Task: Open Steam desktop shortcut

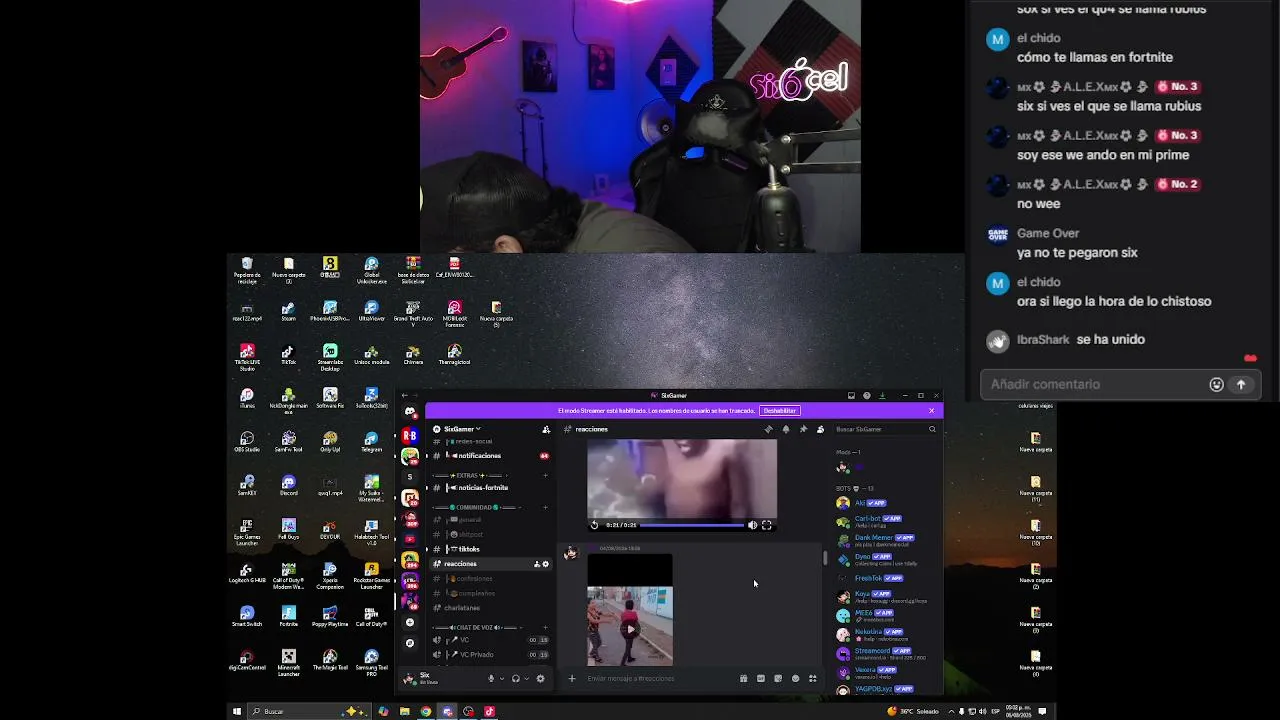Action: 289,311
